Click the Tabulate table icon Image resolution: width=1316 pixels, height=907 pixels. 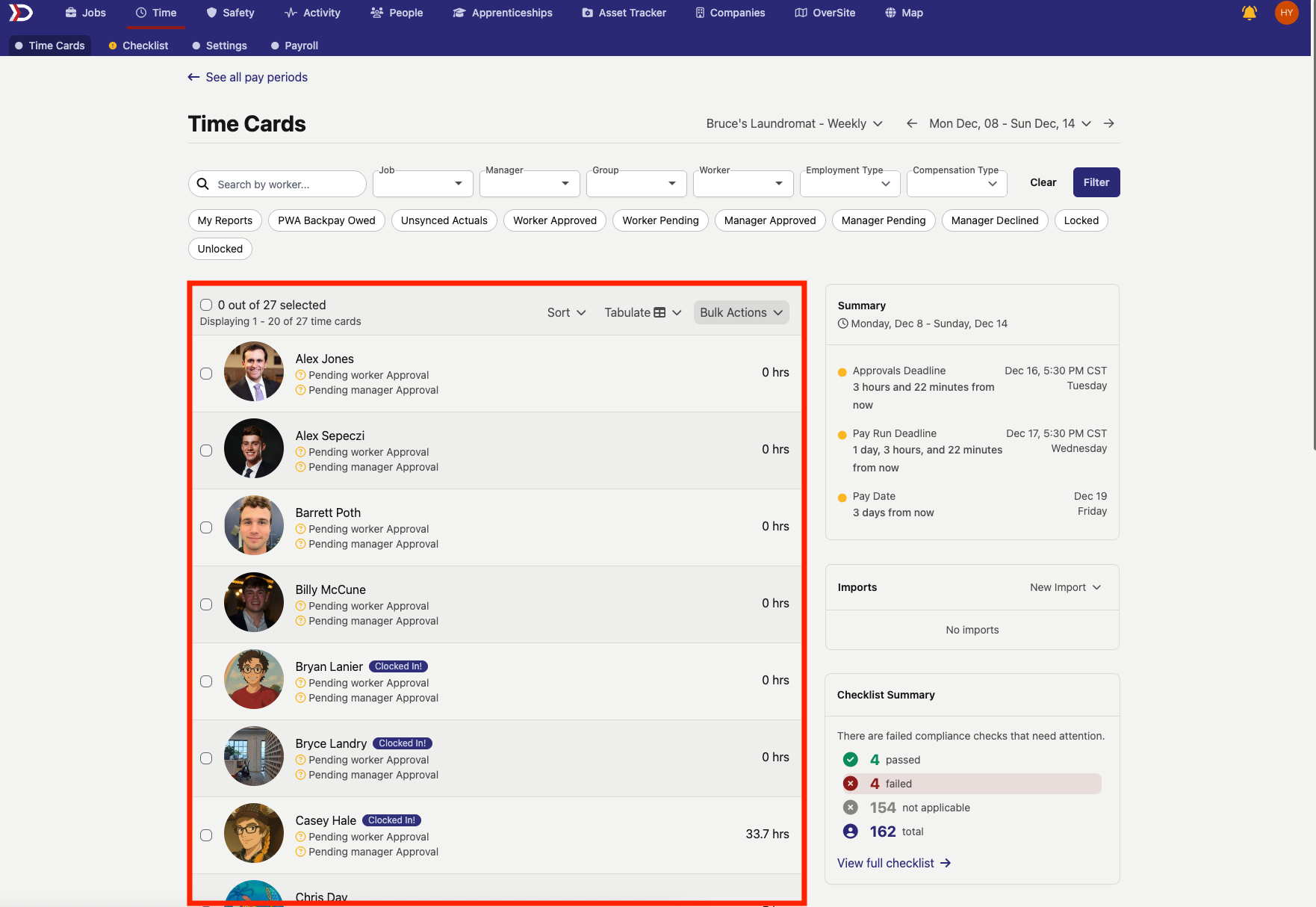(659, 312)
